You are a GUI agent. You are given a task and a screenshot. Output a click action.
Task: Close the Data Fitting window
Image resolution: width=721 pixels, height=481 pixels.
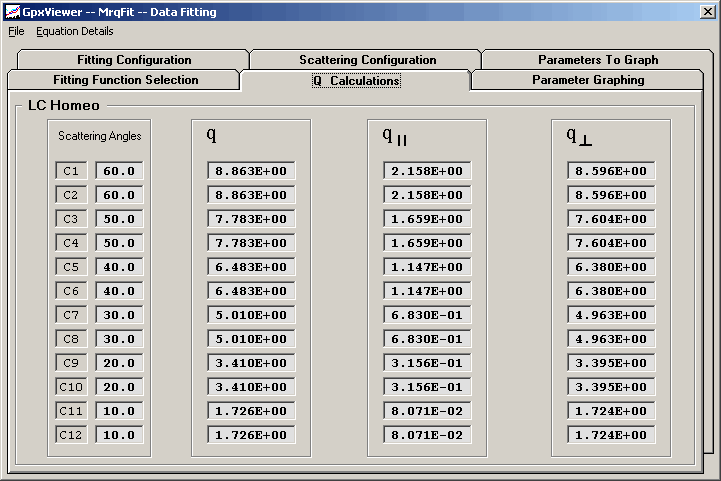click(x=707, y=11)
